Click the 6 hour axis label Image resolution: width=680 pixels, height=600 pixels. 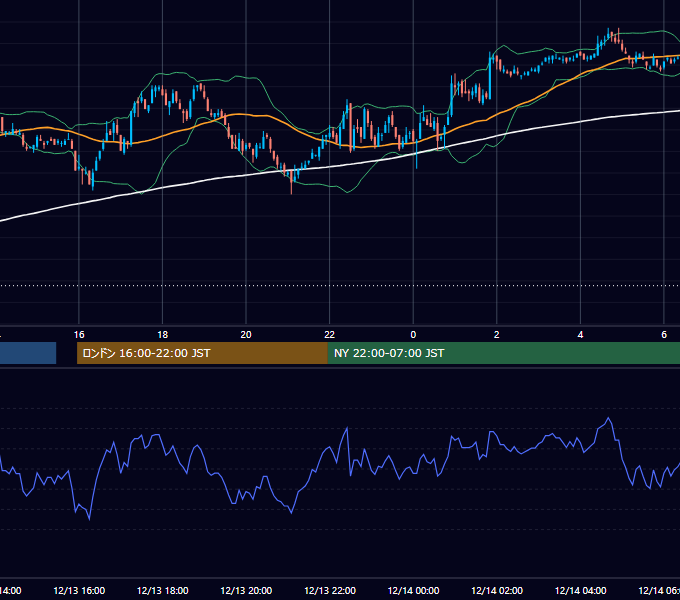(x=664, y=335)
